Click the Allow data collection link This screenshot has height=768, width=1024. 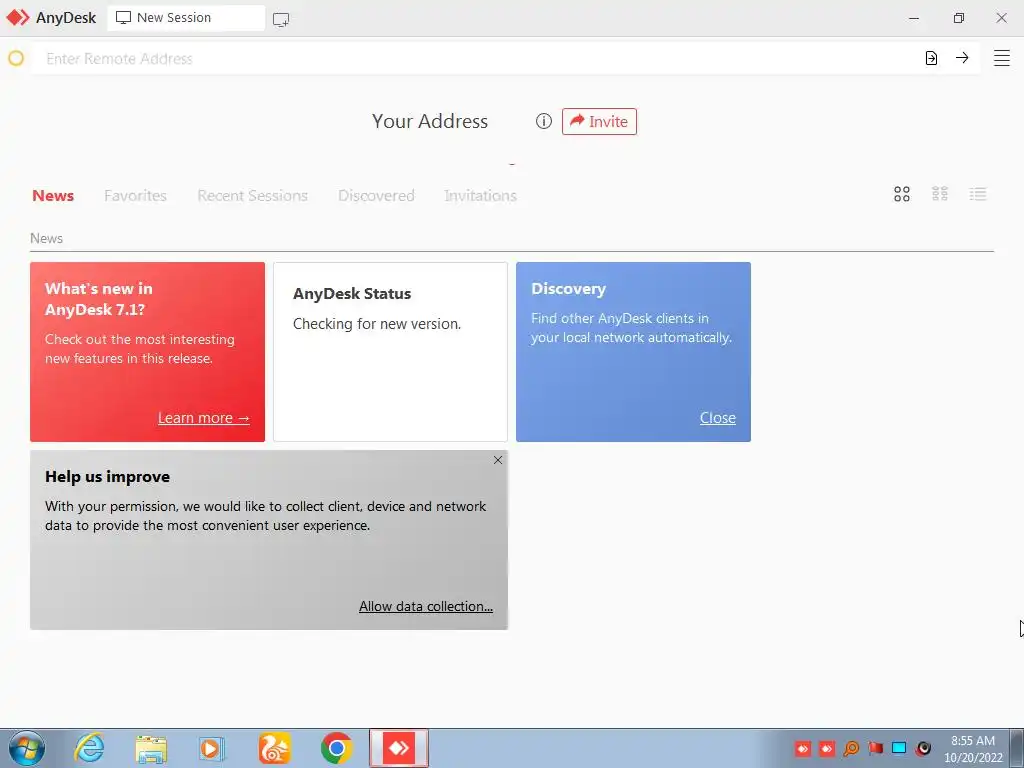pos(426,606)
